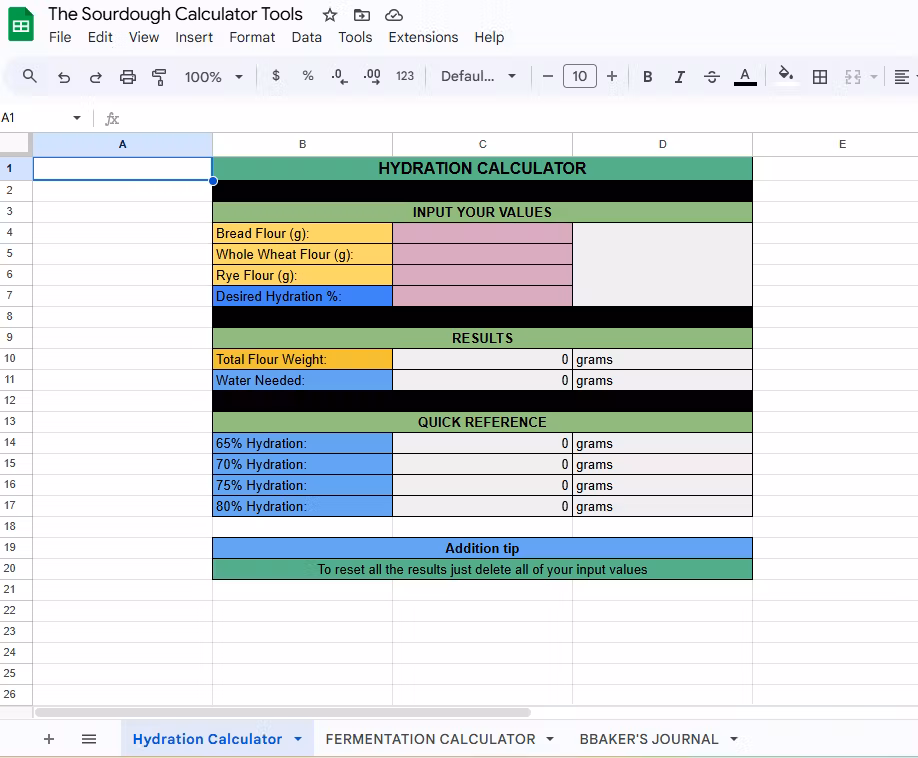Toggle italic text formatting

click(x=680, y=76)
